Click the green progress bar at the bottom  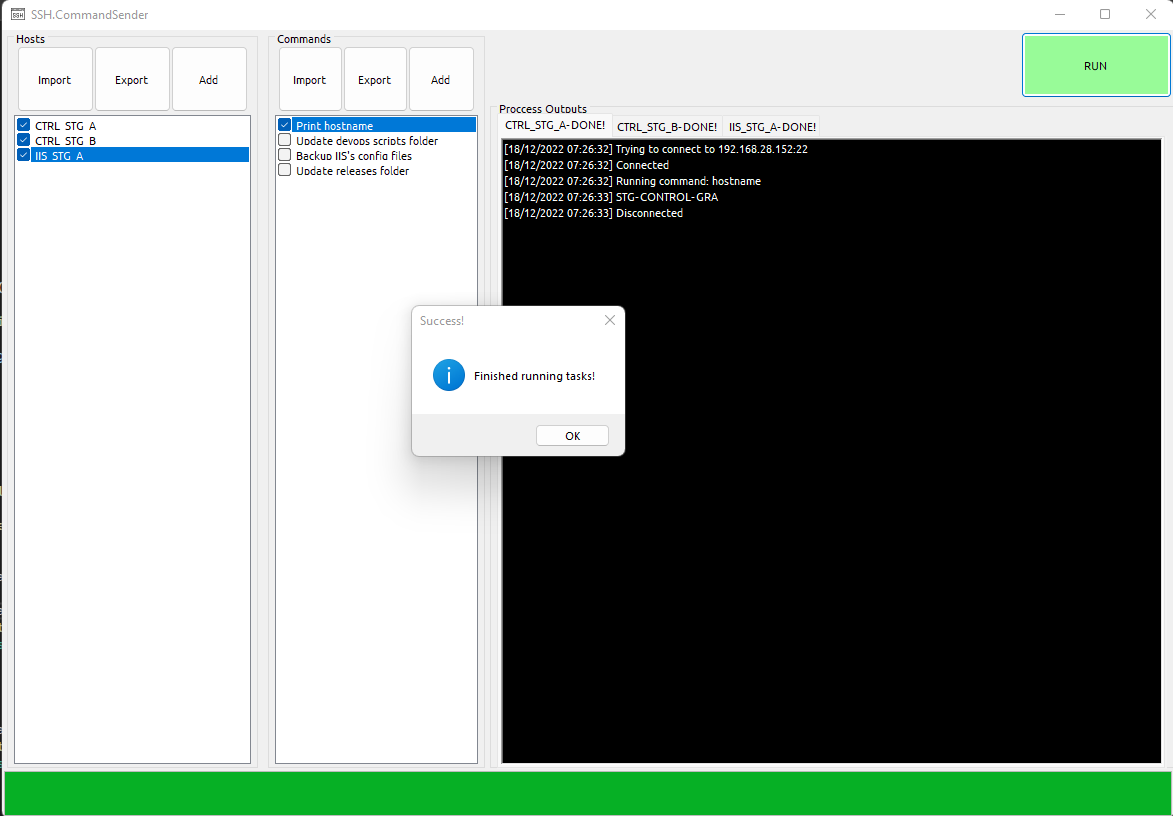click(x=587, y=793)
